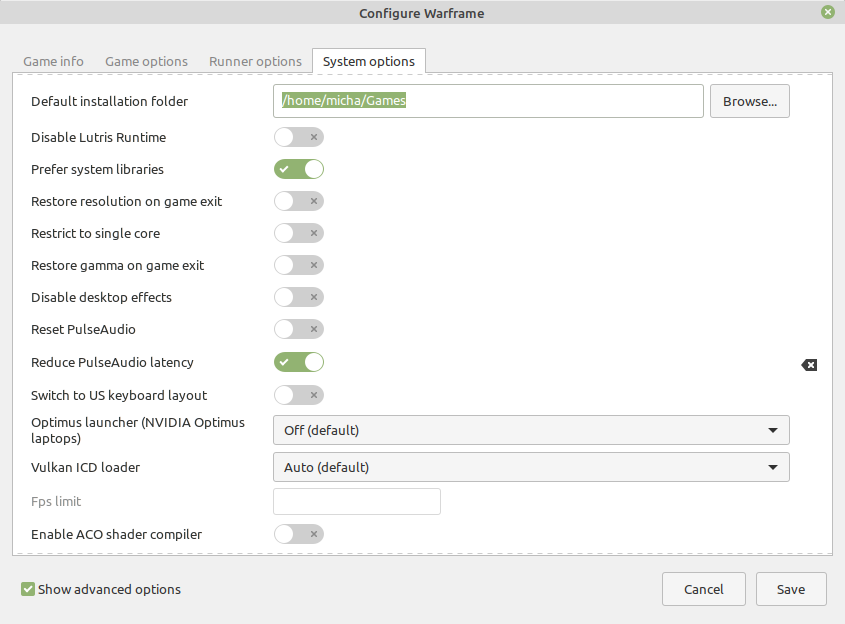The image size is (845, 624).
Task: Cancel the configuration dialog
Action: pos(704,589)
